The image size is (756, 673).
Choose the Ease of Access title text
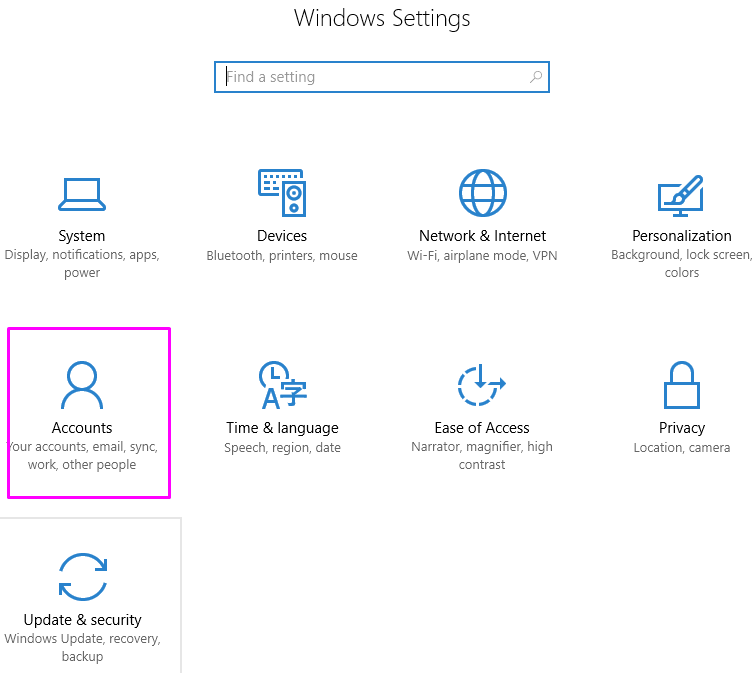482,428
